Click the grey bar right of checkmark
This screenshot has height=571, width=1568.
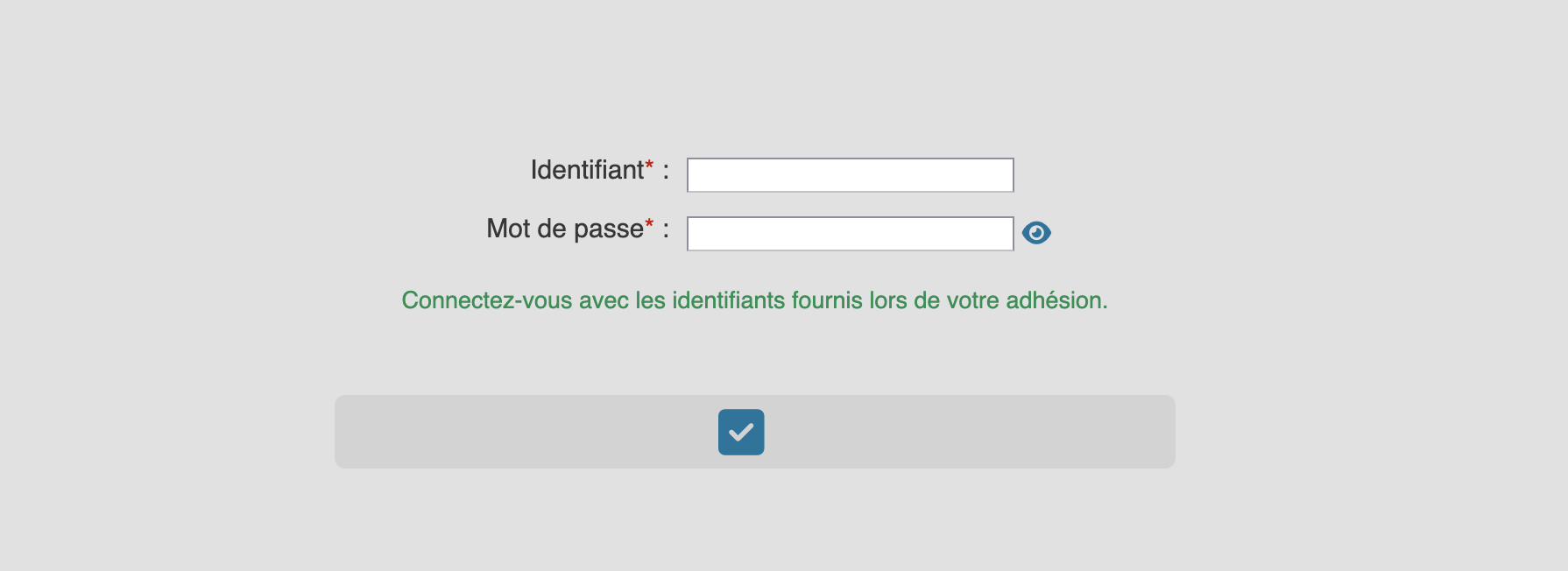pyautogui.click(x=970, y=432)
